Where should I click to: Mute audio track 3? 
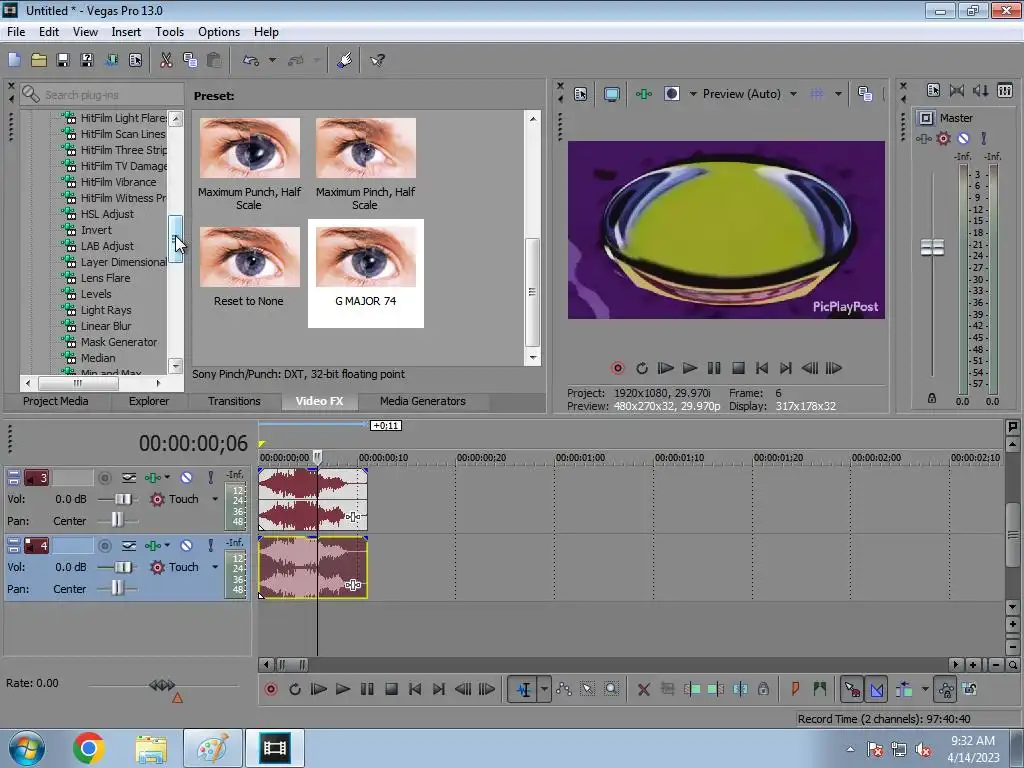pyautogui.click(x=186, y=477)
